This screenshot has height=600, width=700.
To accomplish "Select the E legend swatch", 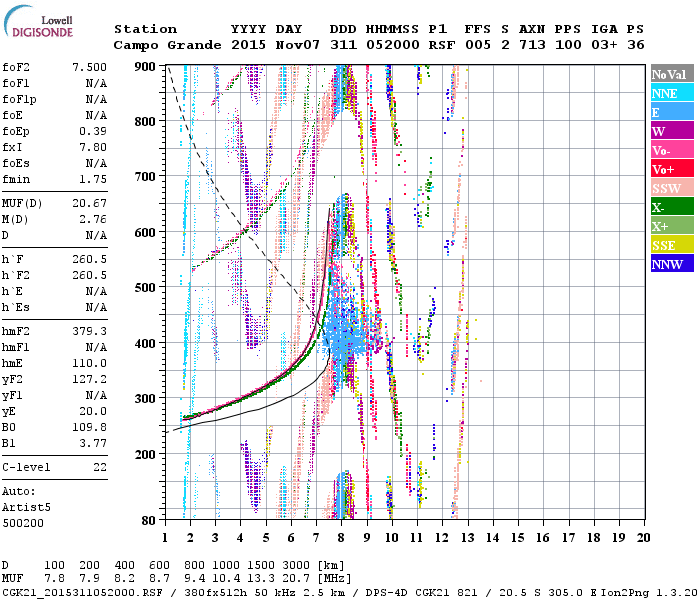I will click(x=672, y=112).
